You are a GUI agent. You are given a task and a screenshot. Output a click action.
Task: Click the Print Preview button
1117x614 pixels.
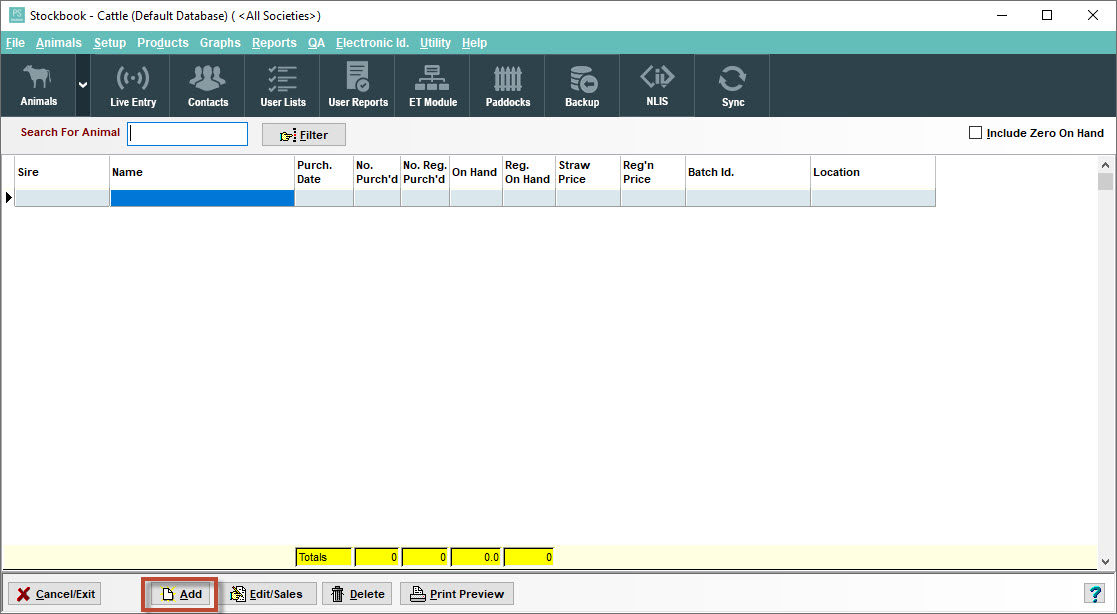point(457,594)
